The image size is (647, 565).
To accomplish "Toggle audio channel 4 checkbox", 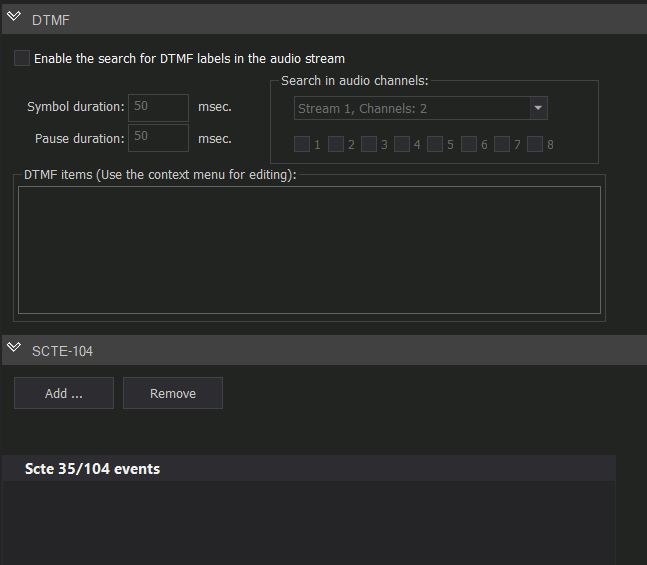I will 401,144.
